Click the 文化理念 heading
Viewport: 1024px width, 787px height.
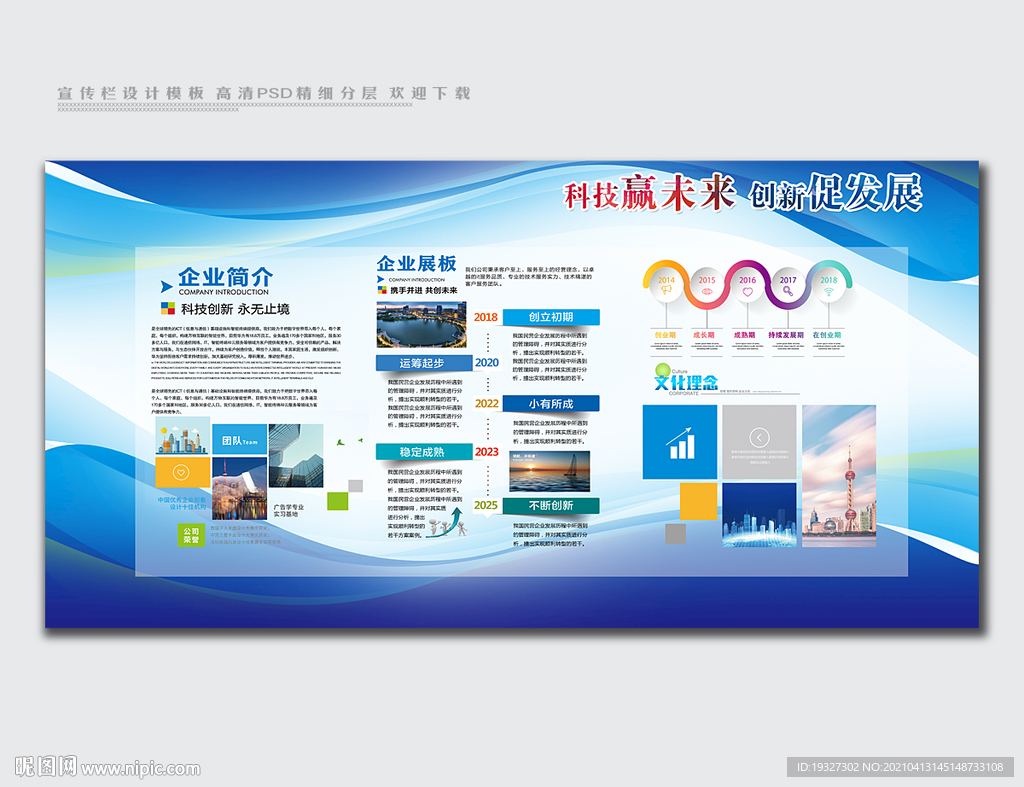(686, 383)
